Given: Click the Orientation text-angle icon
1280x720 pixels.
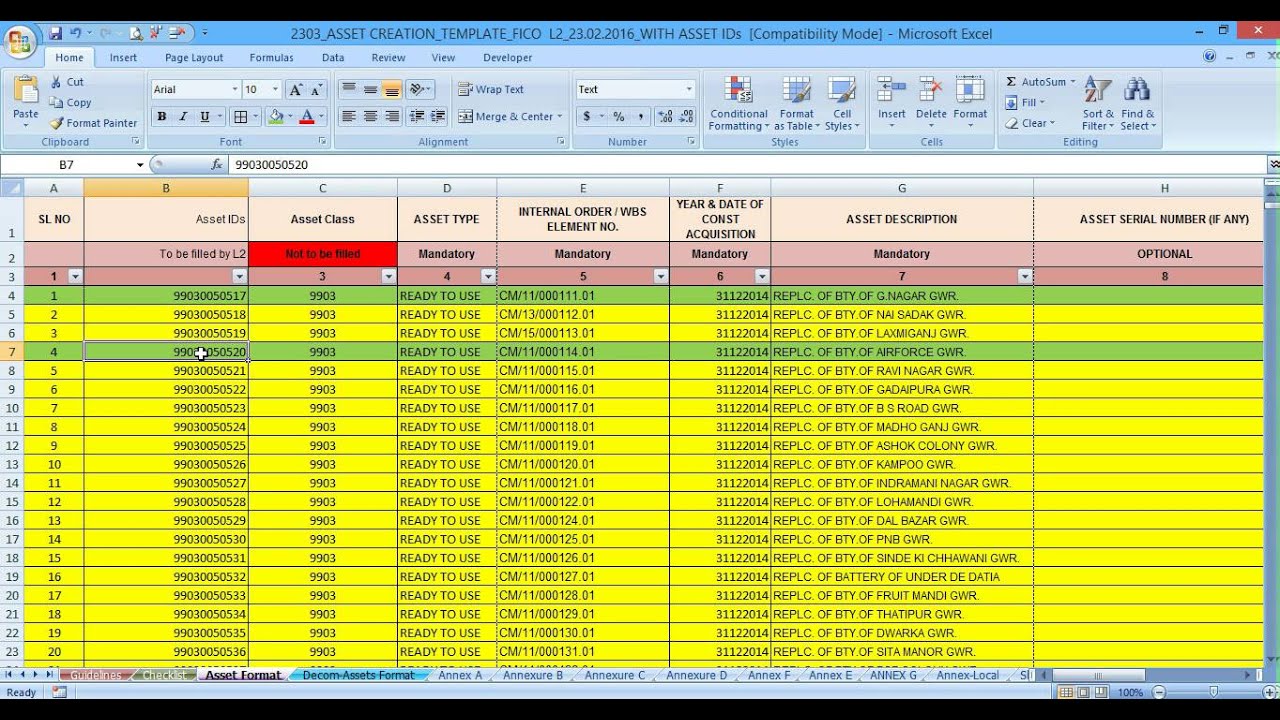Looking at the screenshot, I should pos(417,89).
